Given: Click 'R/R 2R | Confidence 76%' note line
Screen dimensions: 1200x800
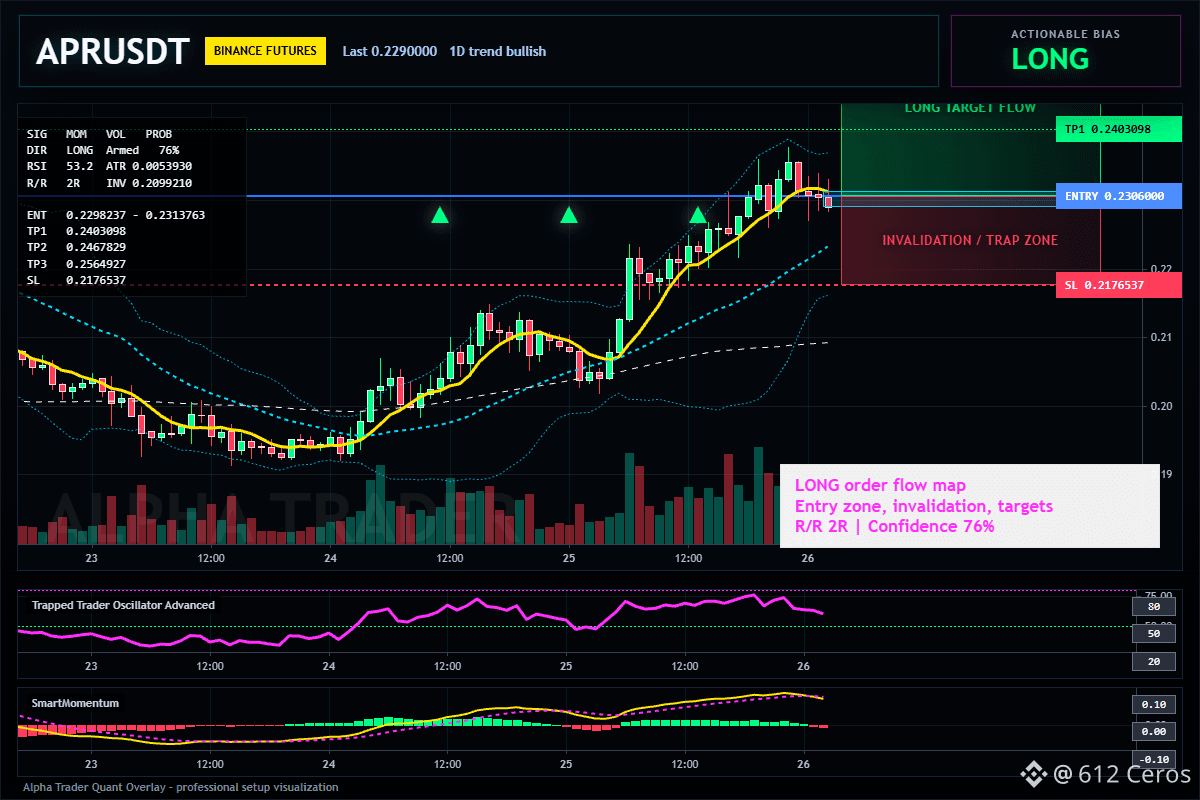Looking at the screenshot, I should tap(894, 526).
